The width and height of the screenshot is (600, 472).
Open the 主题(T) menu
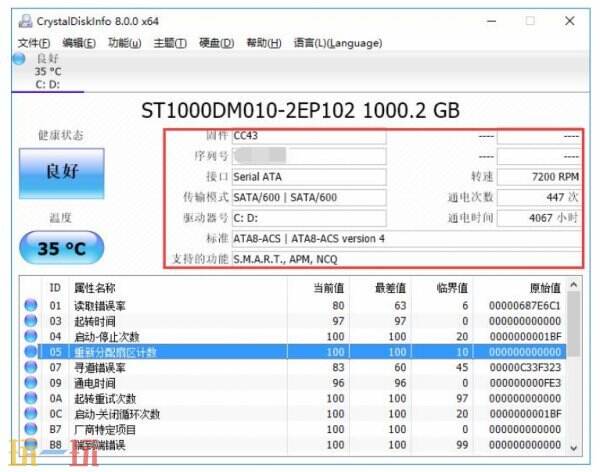(x=170, y=43)
